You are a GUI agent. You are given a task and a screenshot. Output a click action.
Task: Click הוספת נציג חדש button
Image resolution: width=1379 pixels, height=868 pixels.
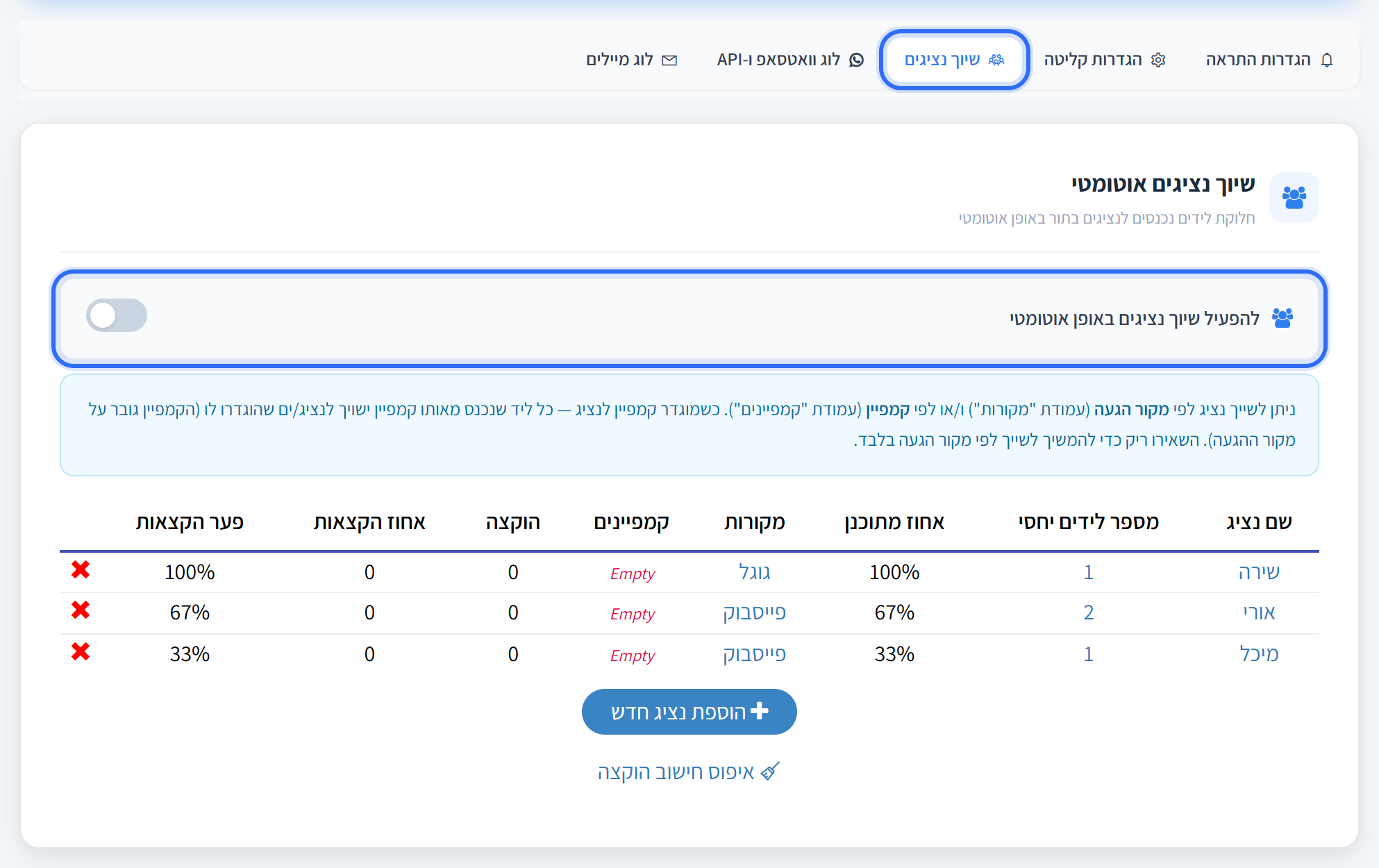click(x=689, y=712)
